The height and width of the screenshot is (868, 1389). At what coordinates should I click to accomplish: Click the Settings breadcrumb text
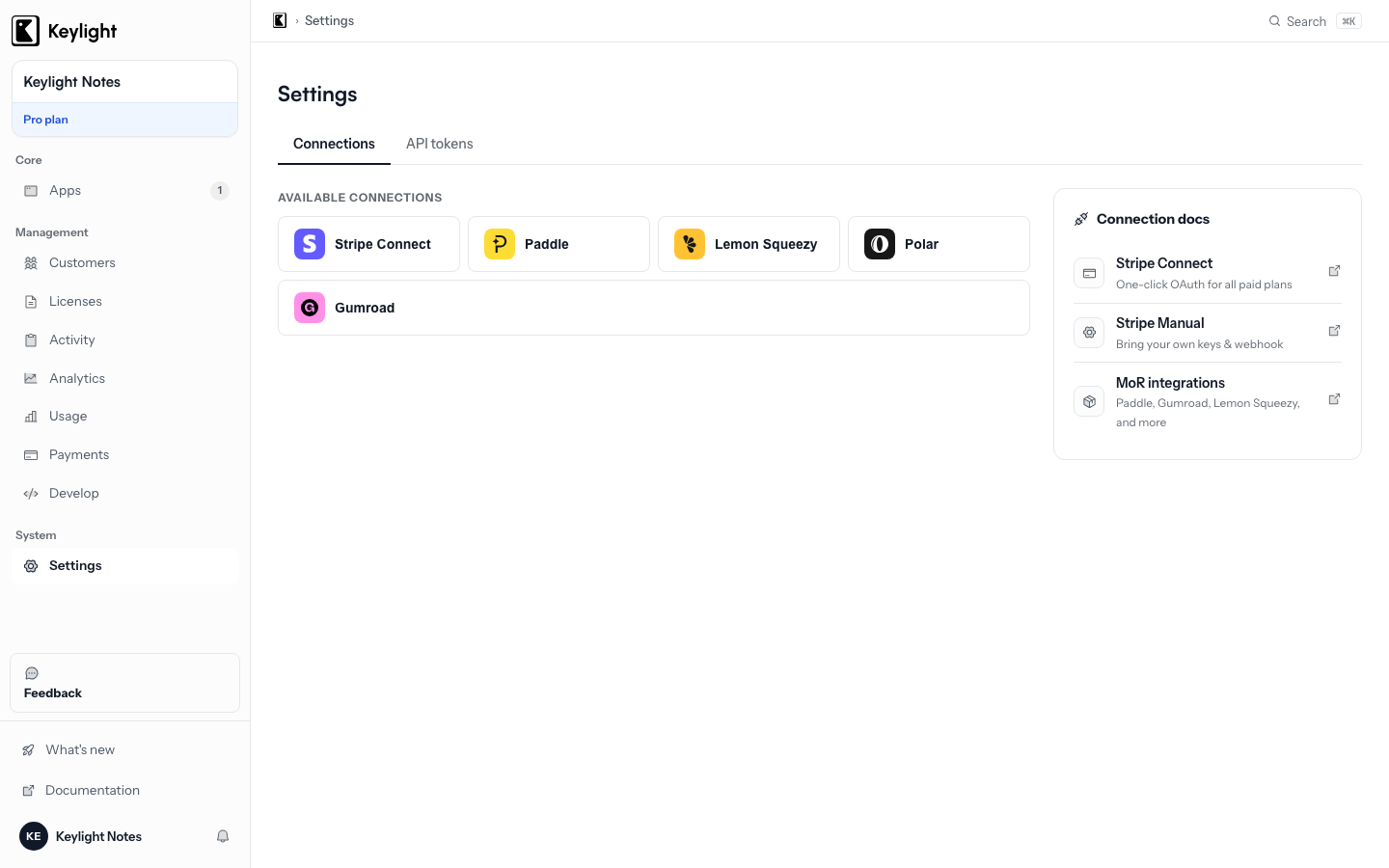pyautogui.click(x=329, y=20)
